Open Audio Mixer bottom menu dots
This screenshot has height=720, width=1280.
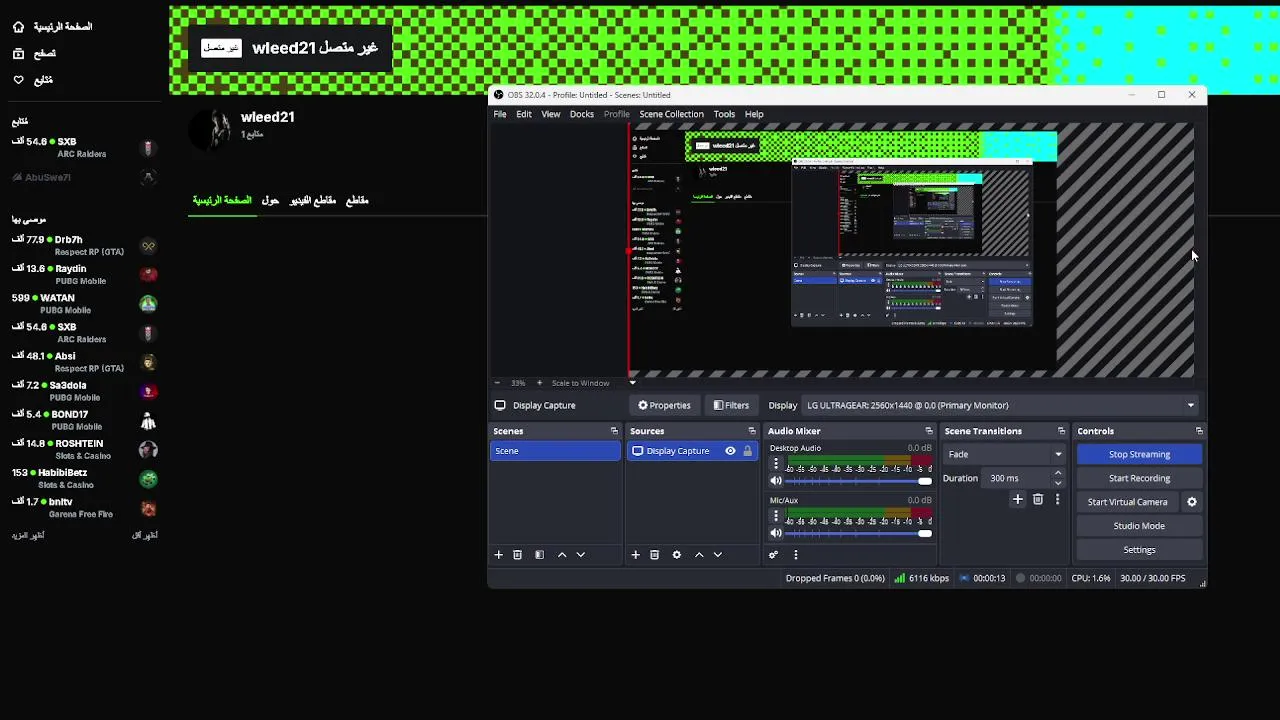pos(795,554)
